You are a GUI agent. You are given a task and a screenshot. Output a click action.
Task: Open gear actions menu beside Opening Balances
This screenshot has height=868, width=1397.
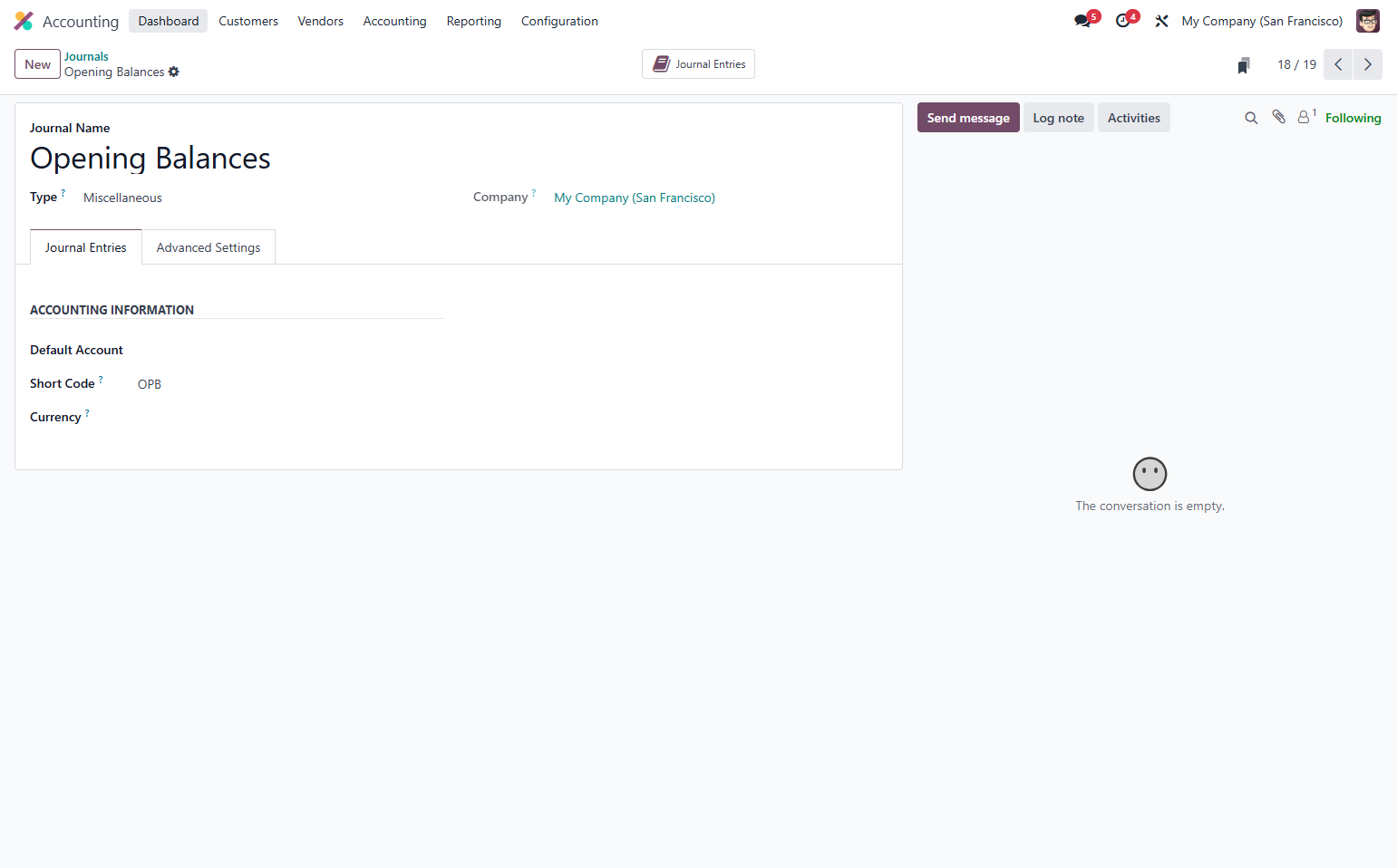(x=174, y=72)
